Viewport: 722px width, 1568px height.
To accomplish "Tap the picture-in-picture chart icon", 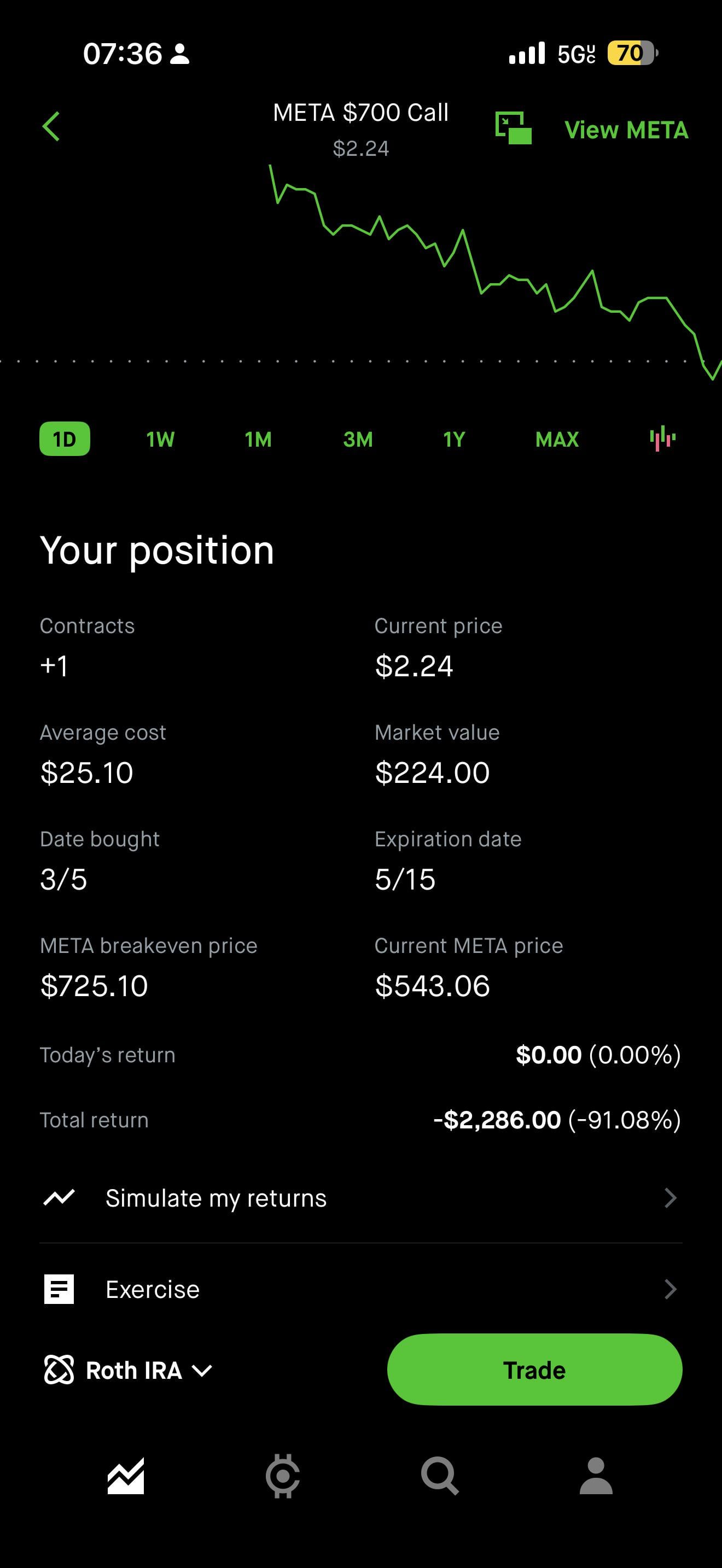I will point(513,128).
